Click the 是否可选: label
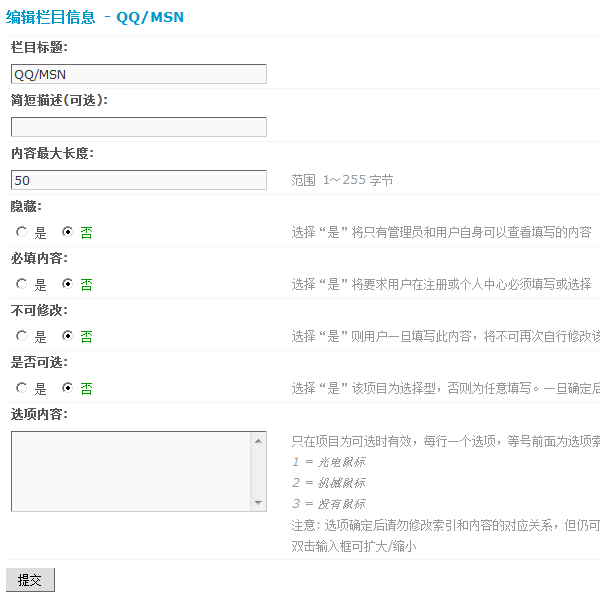 point(39,362)
